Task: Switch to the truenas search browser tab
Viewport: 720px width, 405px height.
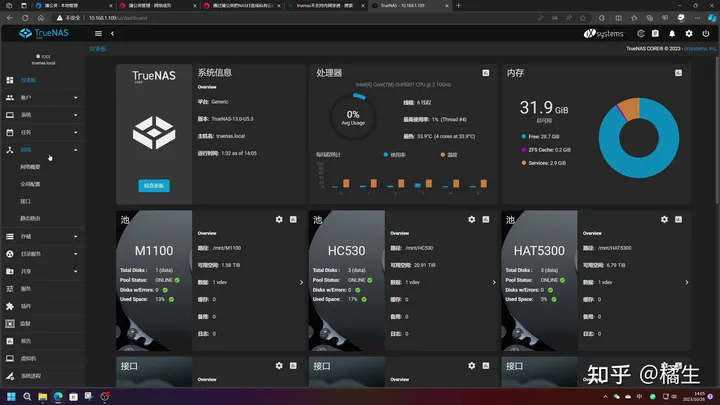Action: pyautogui.click(x=325, y=6)
